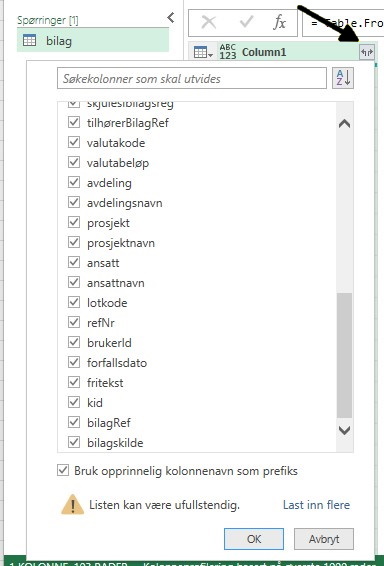Click the Søkekolonner som skal utvides search field
Image resolution: width=384 pixels, height=566 pixels.
tap(192, 78)
